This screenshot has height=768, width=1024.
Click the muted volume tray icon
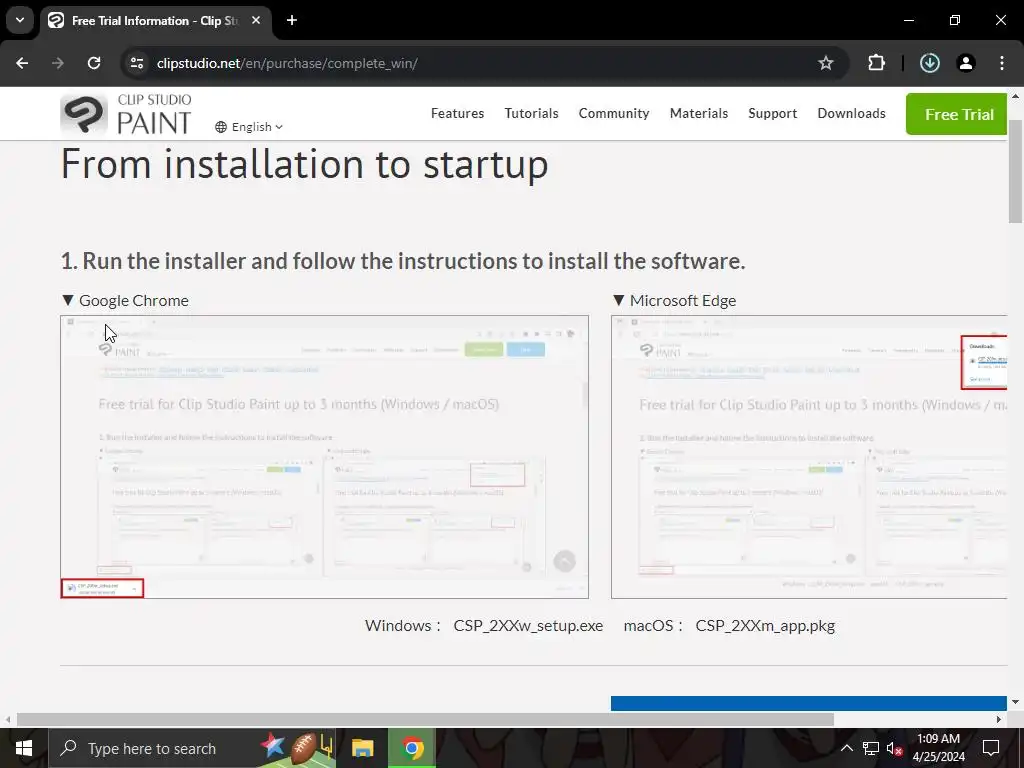click(x=894, y=748)
